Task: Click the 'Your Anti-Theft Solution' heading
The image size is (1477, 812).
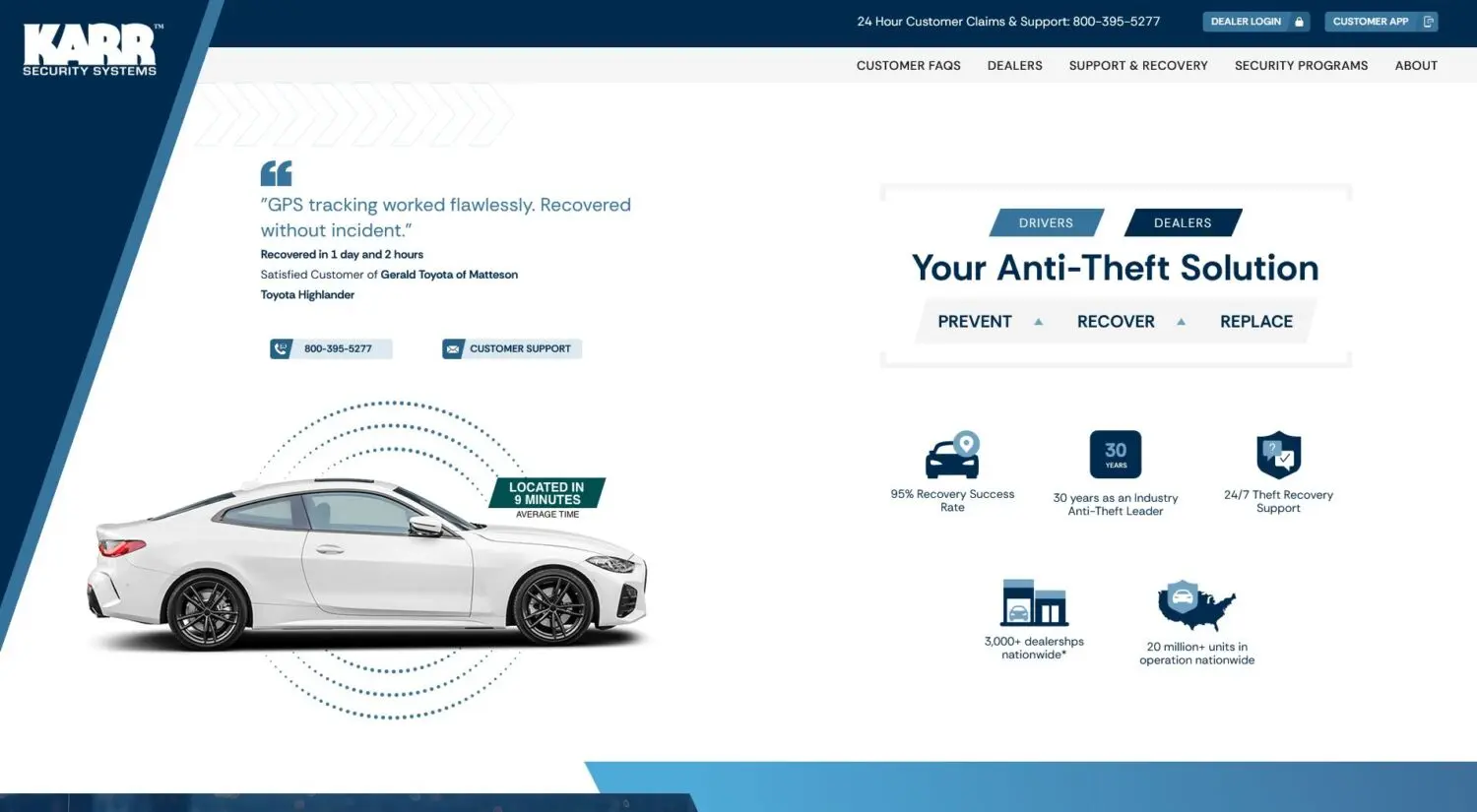Action: (x=1116, y=268)
